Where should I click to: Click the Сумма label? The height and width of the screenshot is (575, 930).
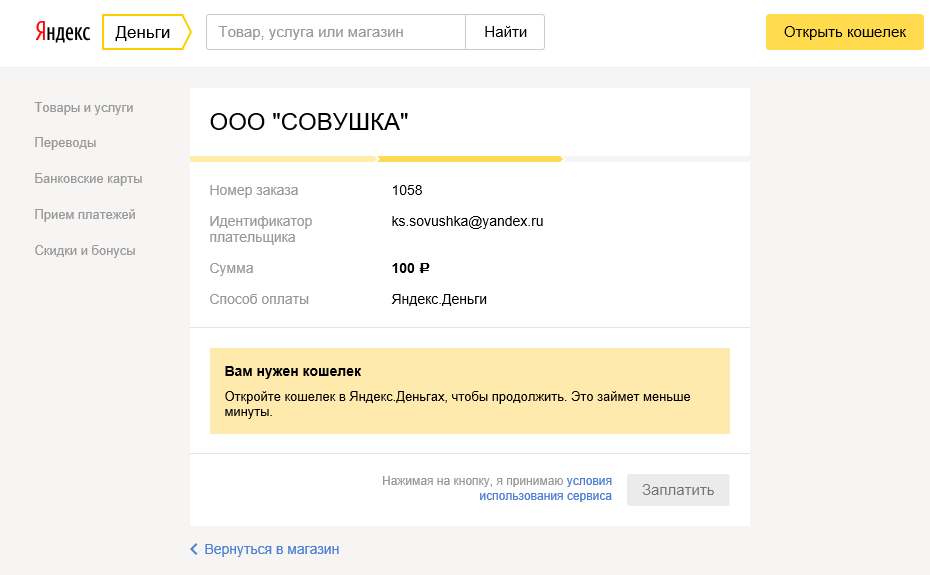231,268
